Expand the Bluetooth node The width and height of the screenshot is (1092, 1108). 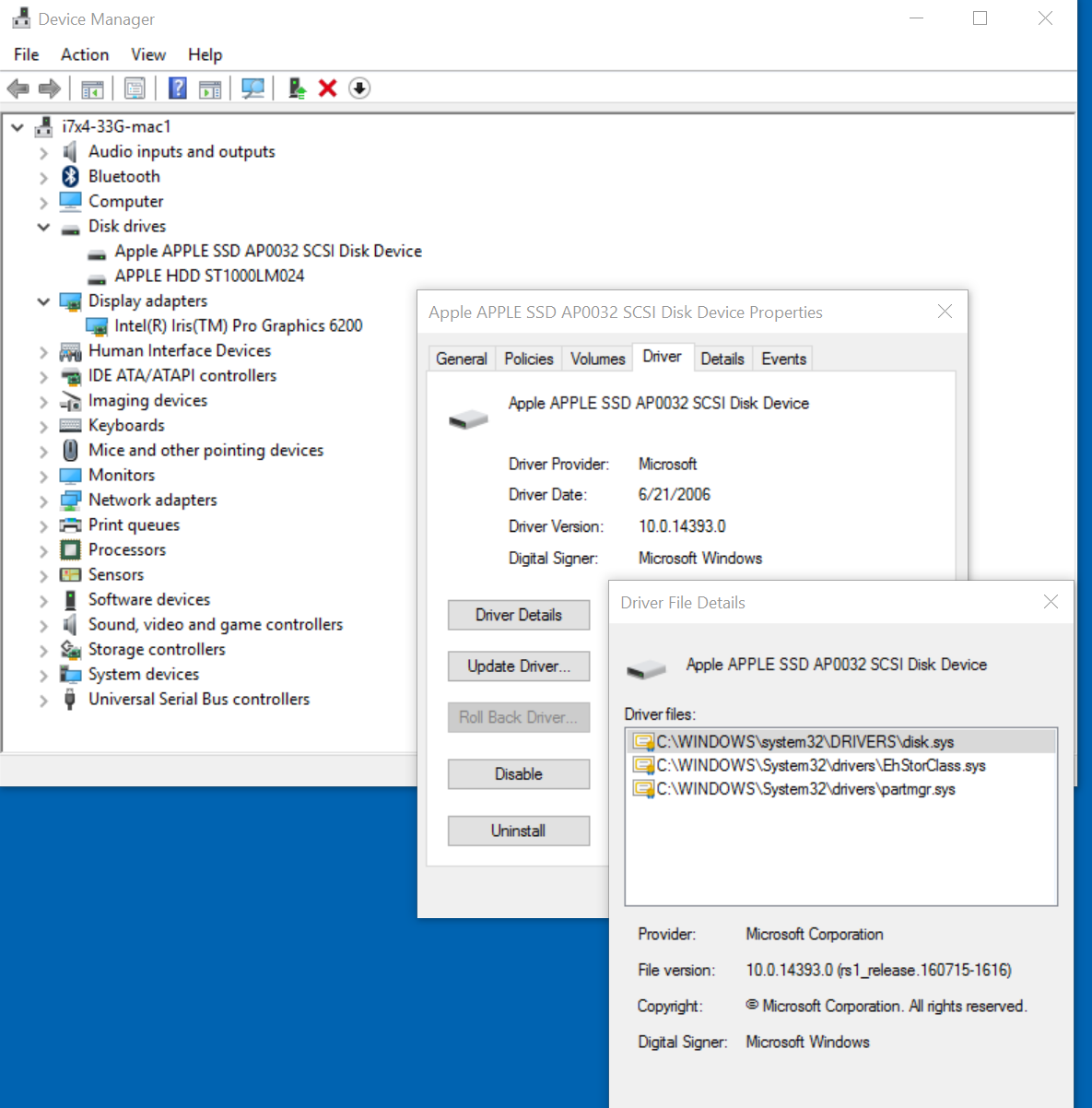click(43, 177)
